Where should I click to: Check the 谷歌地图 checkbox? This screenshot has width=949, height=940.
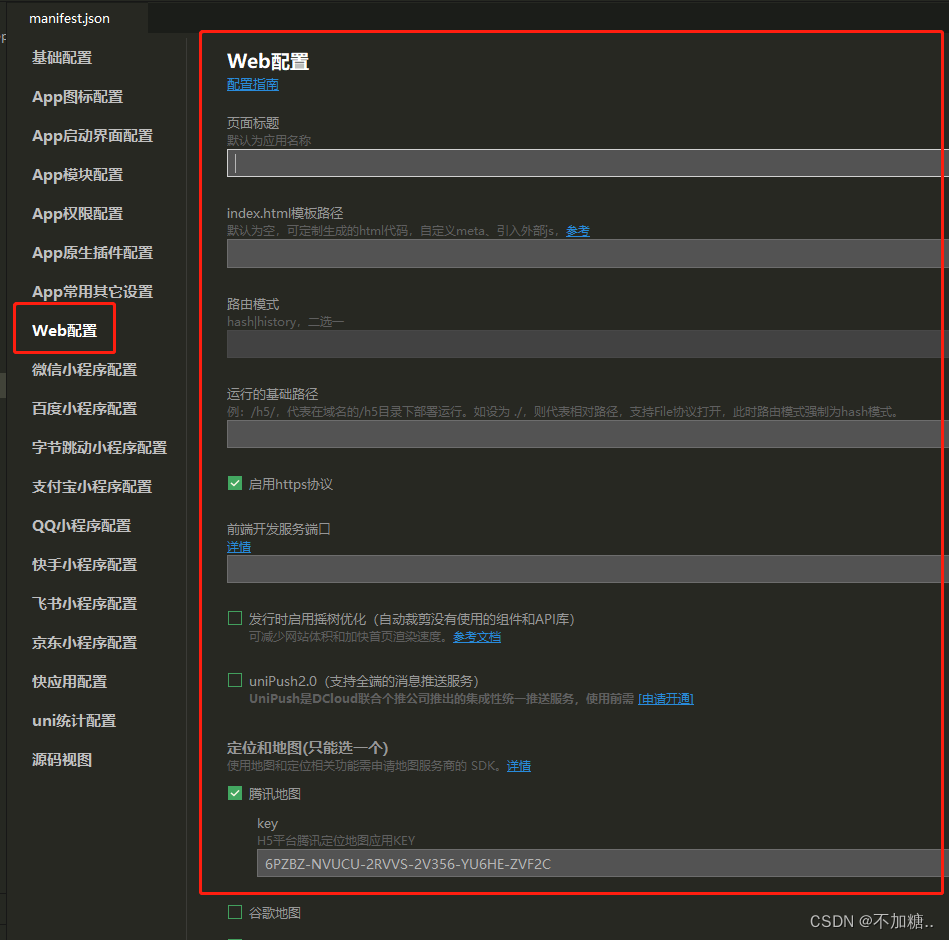[235, 912]
